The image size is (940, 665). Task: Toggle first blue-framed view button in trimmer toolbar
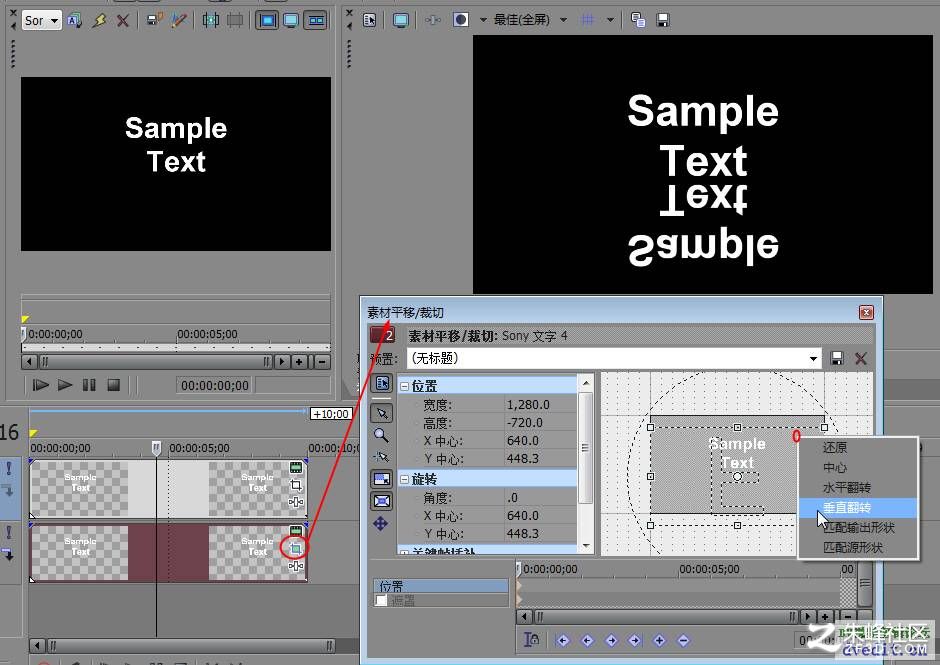pos(267,20)
